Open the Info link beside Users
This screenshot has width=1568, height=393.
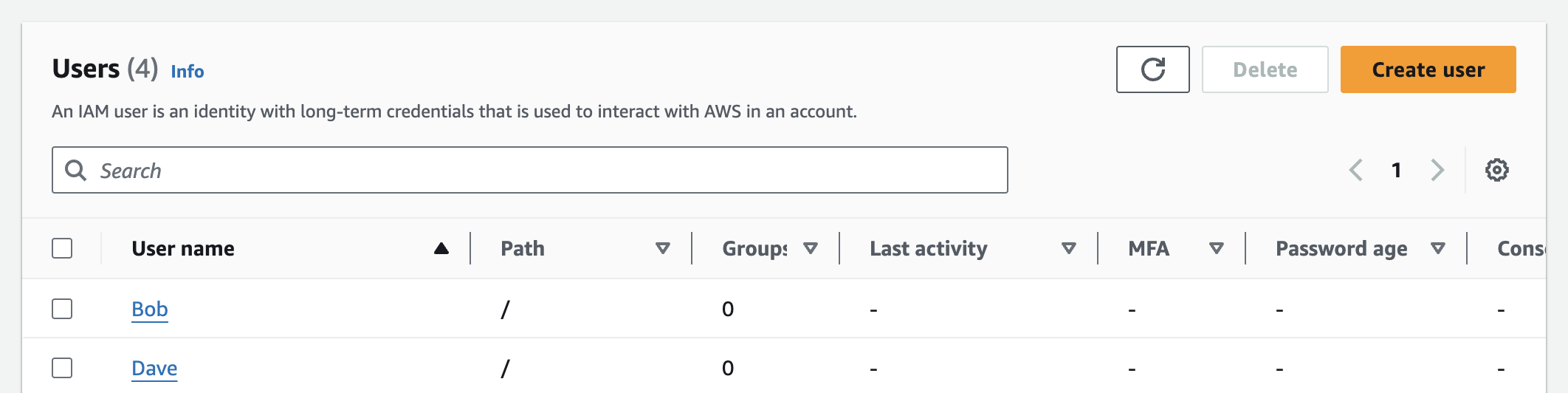(x=188, y=72)
